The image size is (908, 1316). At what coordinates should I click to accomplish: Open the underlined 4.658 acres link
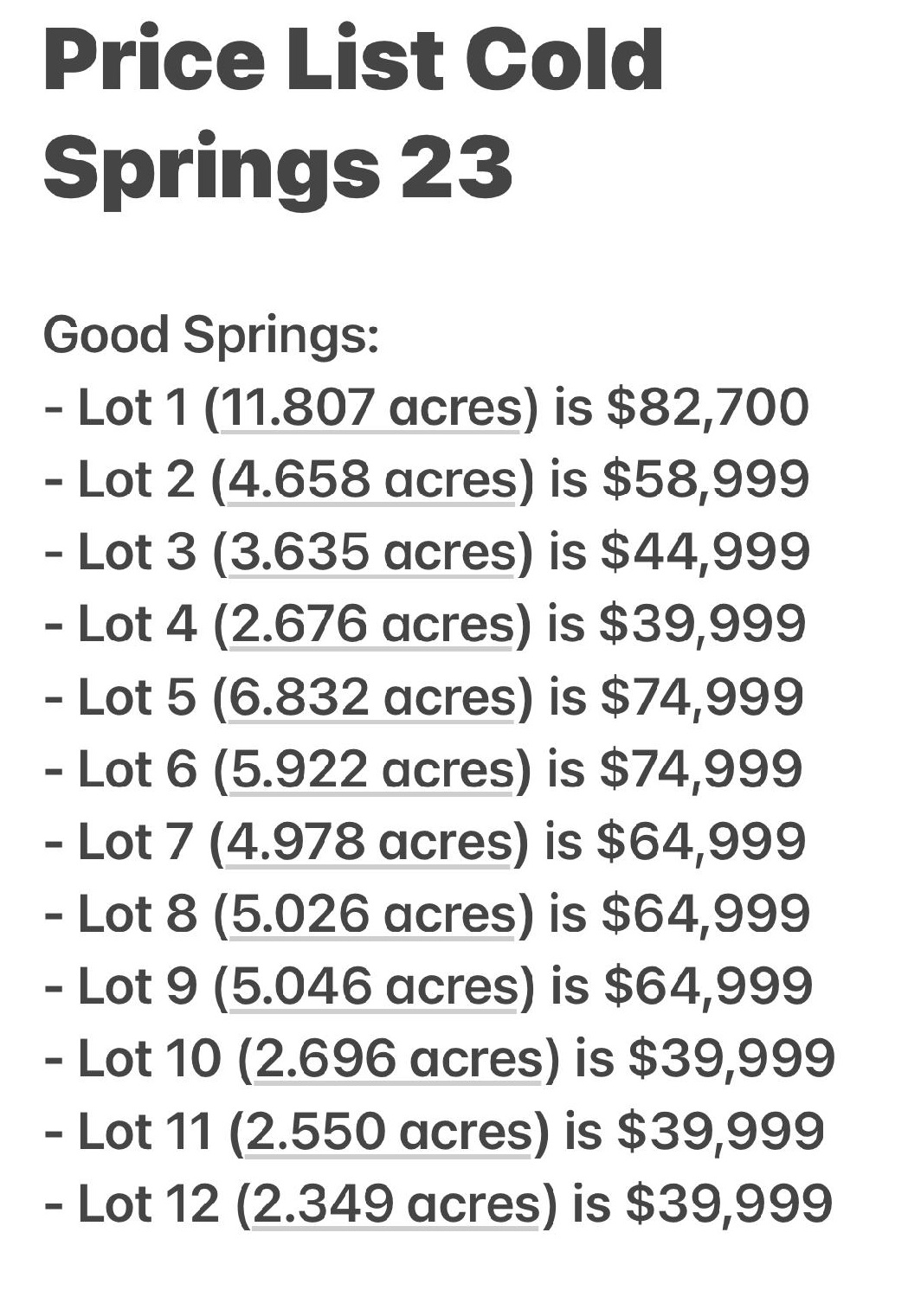tap(372, 479)
